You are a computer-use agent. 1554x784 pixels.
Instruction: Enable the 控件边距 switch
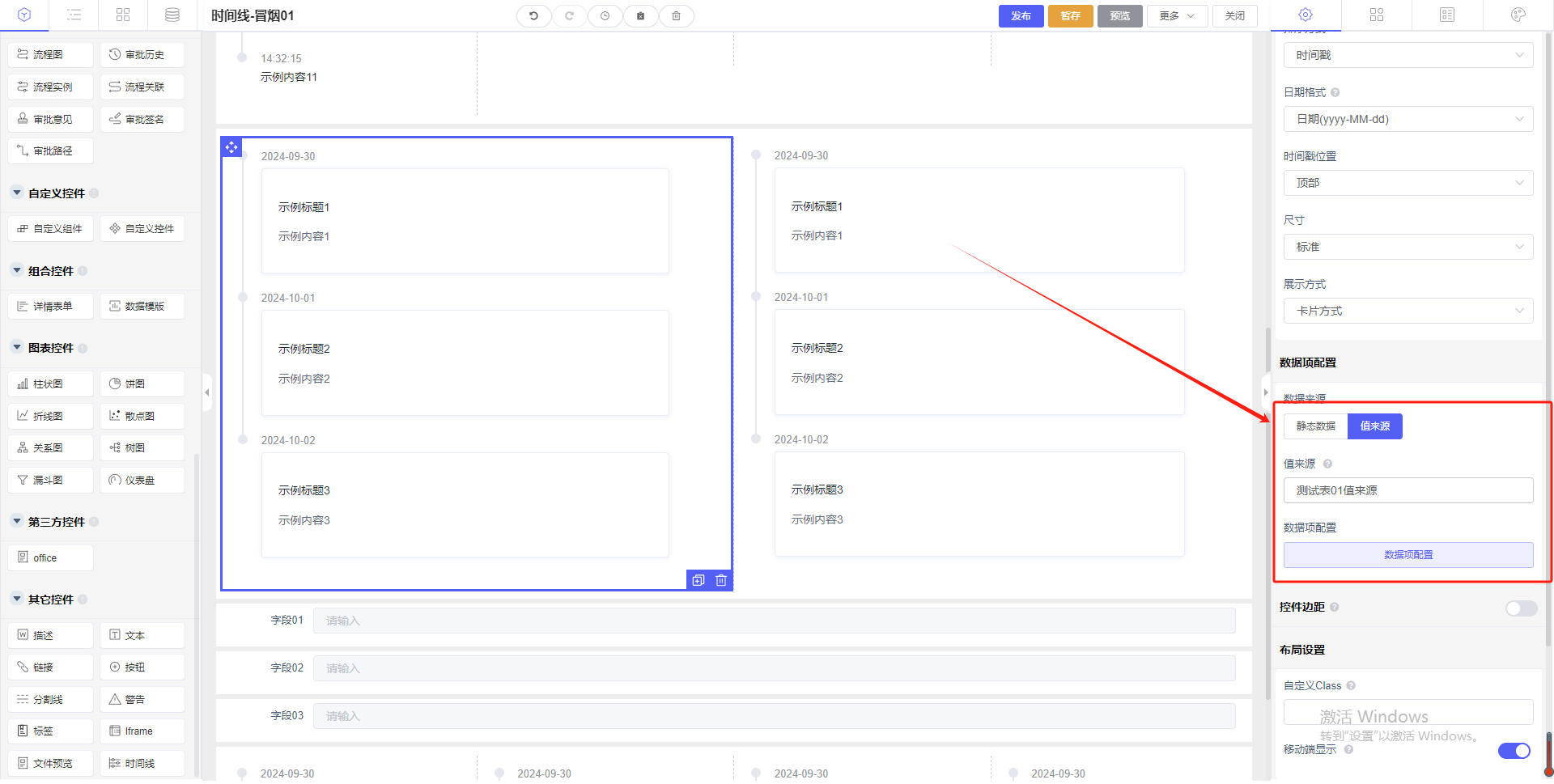[x=1520, y=608]
